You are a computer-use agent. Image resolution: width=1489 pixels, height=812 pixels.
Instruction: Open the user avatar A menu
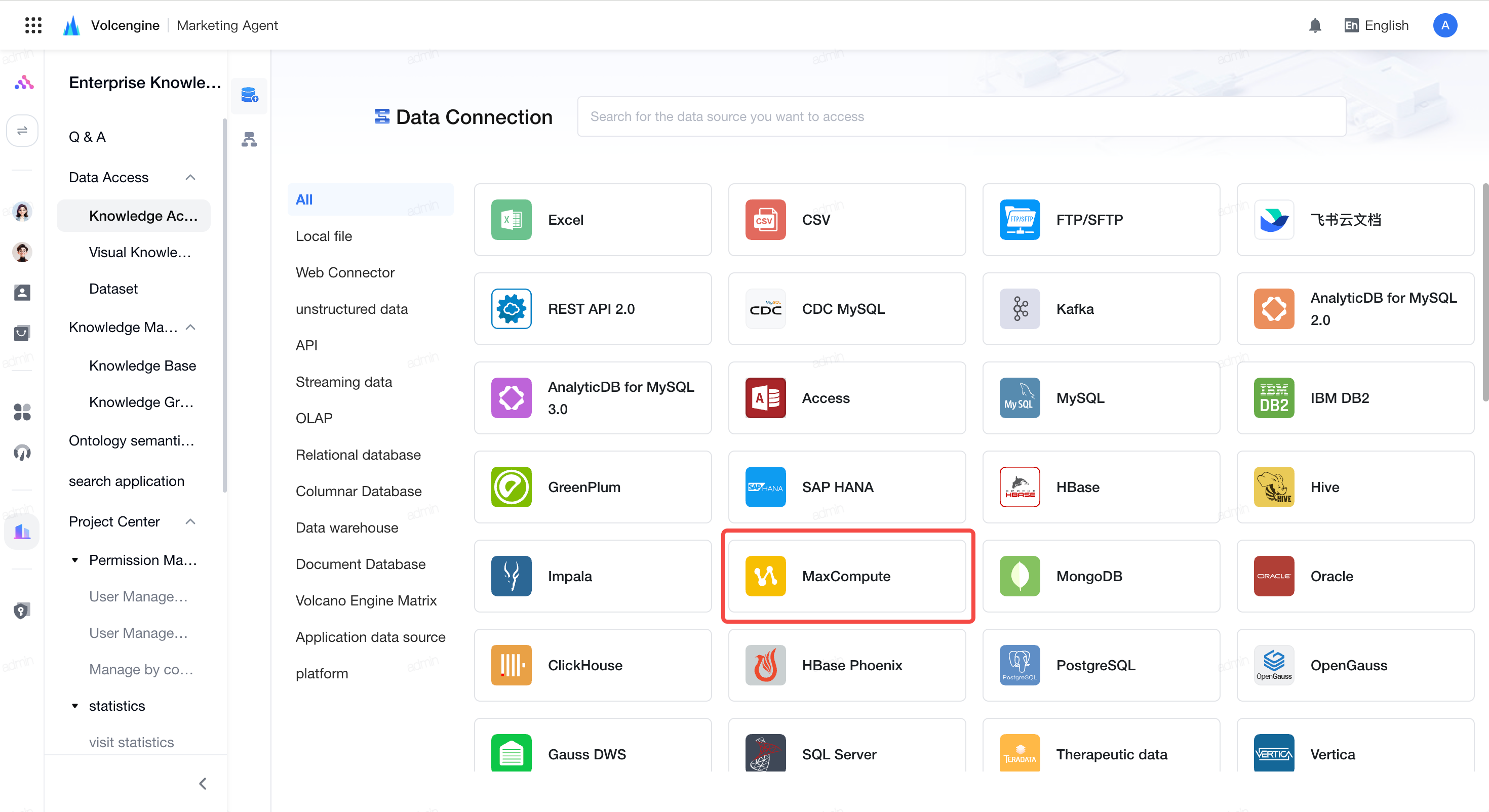tap(1445, 25)
